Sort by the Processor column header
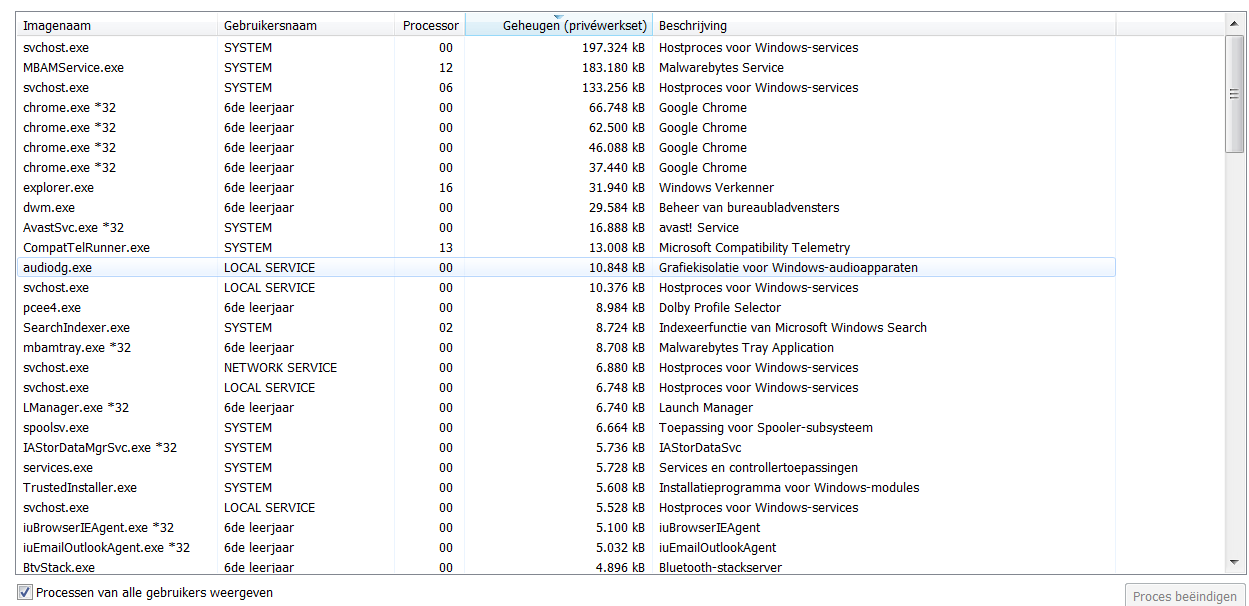 pyautogui.click(x=430, y=26)
